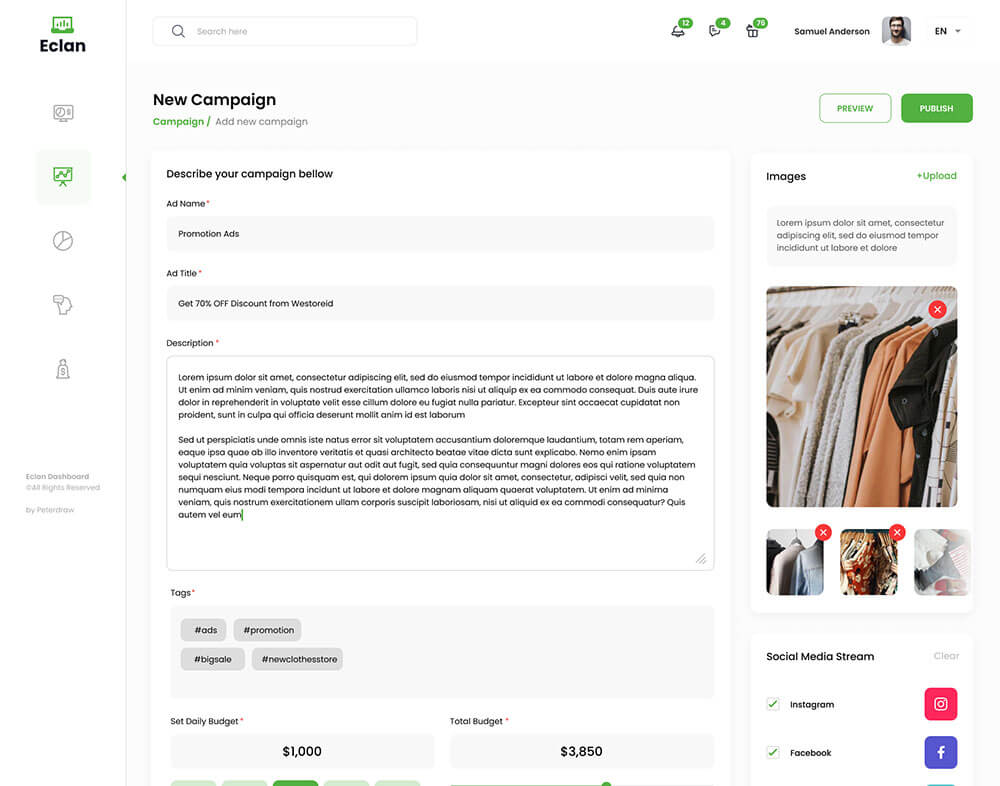Select the pie chart analytics icon
1000x786 pixels.
point(62,241)
